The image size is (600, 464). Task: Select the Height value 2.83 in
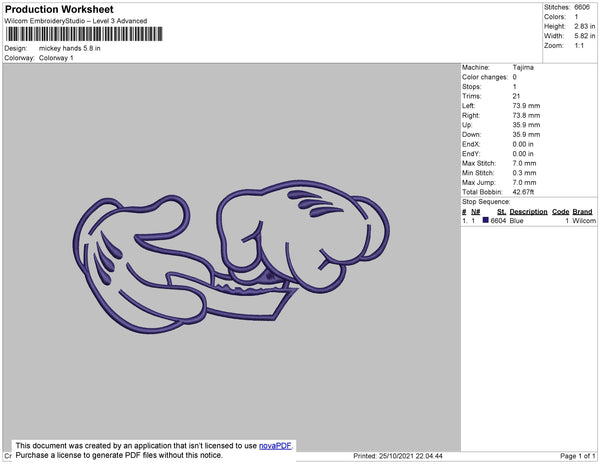click(x=584, y=26)
